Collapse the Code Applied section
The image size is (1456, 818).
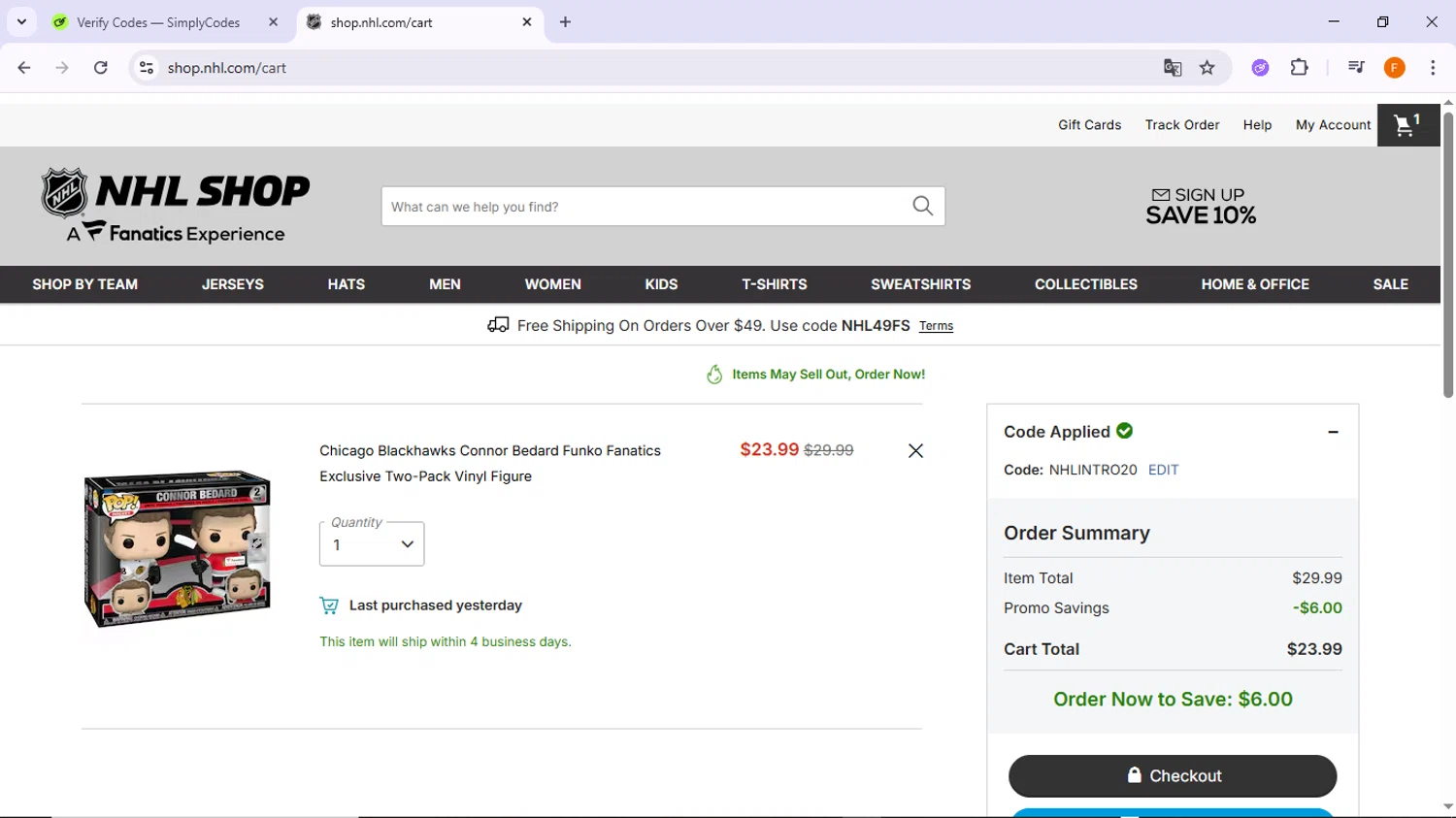1333,432
